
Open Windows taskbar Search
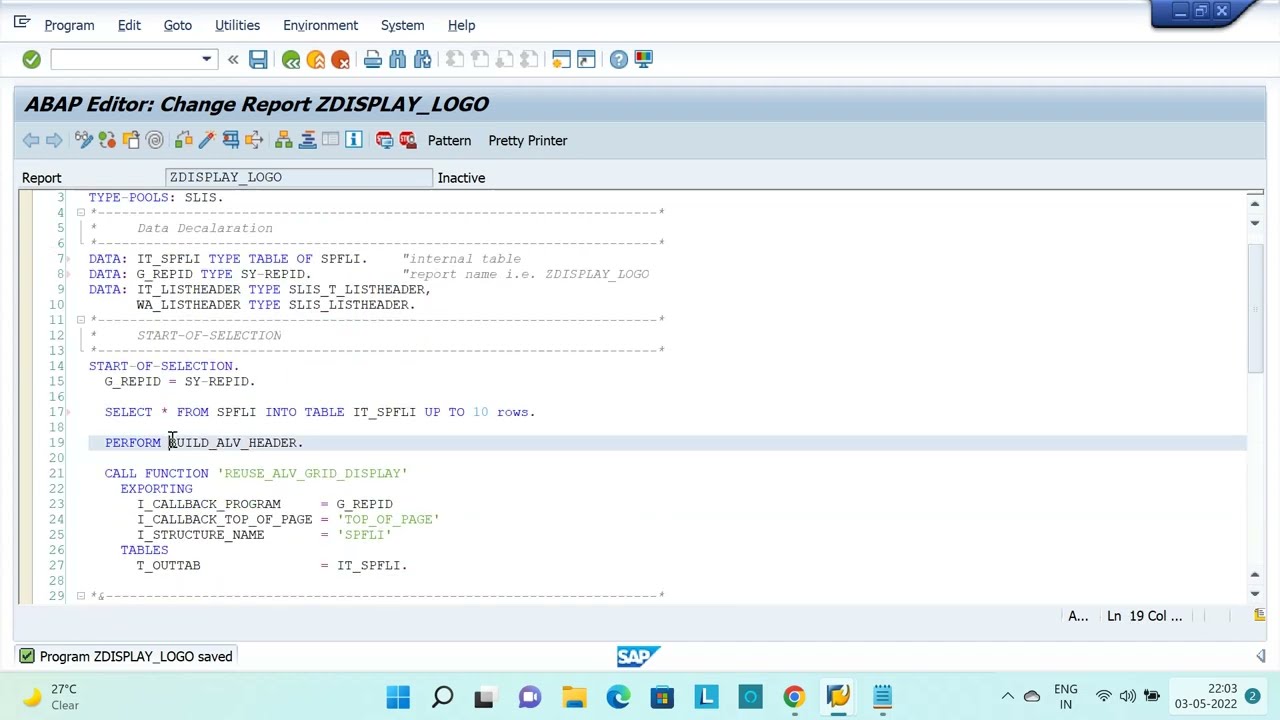[x=442, y=697]
